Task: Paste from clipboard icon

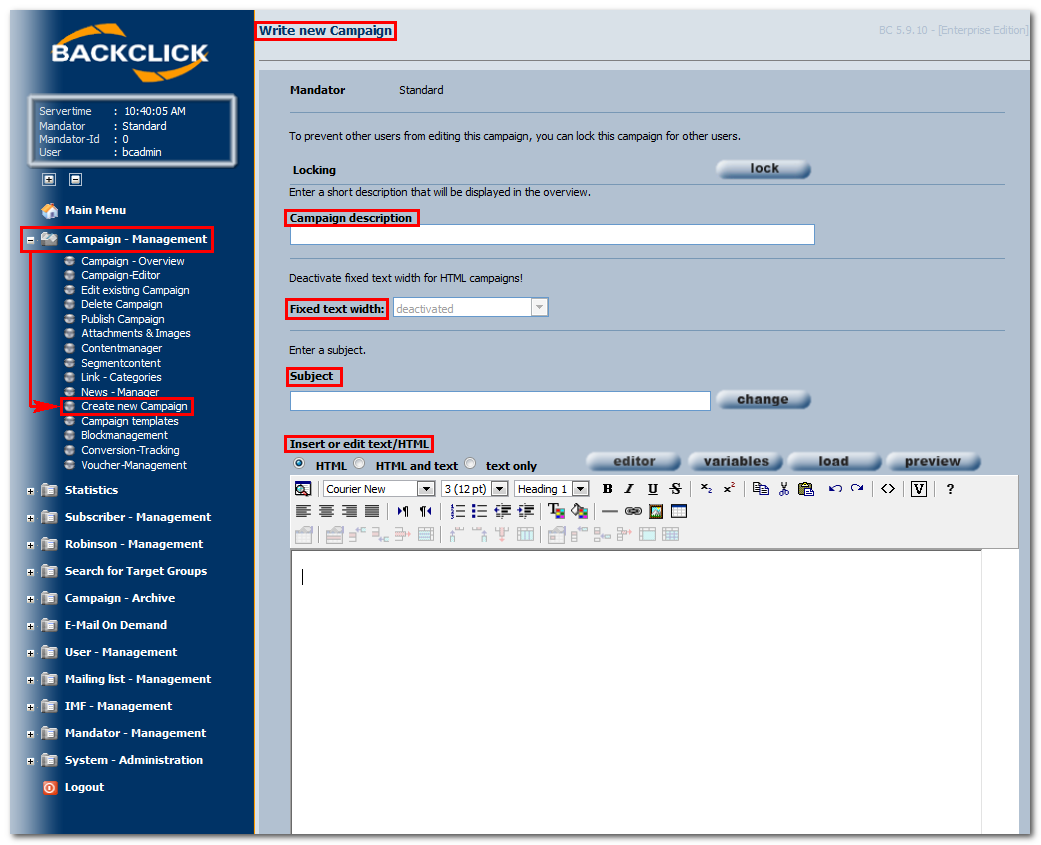Action: [x=806, y=489]
